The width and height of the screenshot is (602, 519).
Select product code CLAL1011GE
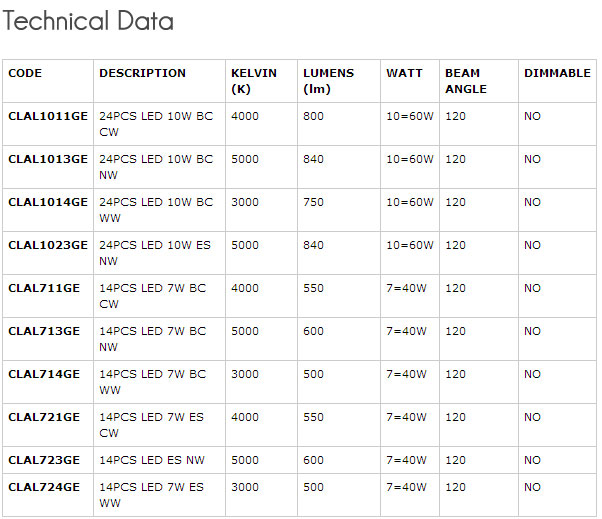(48, 116)
